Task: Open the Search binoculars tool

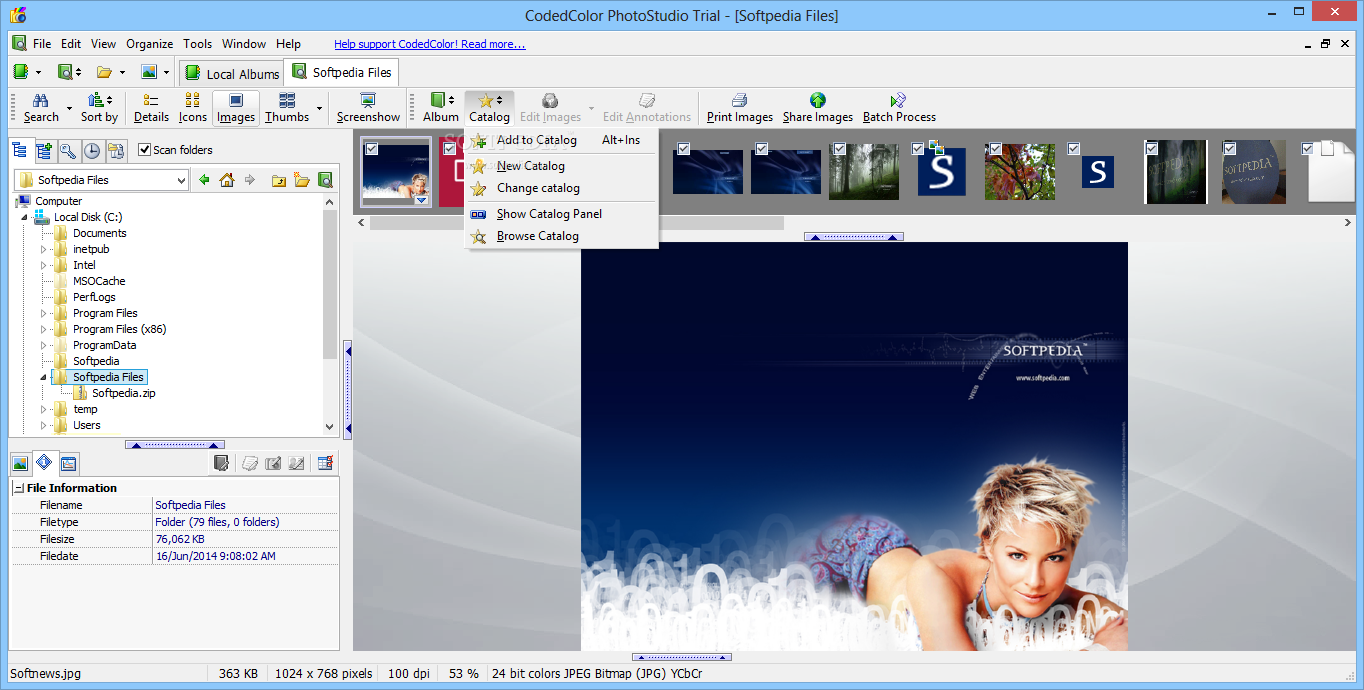Action: tap(41, 107)
